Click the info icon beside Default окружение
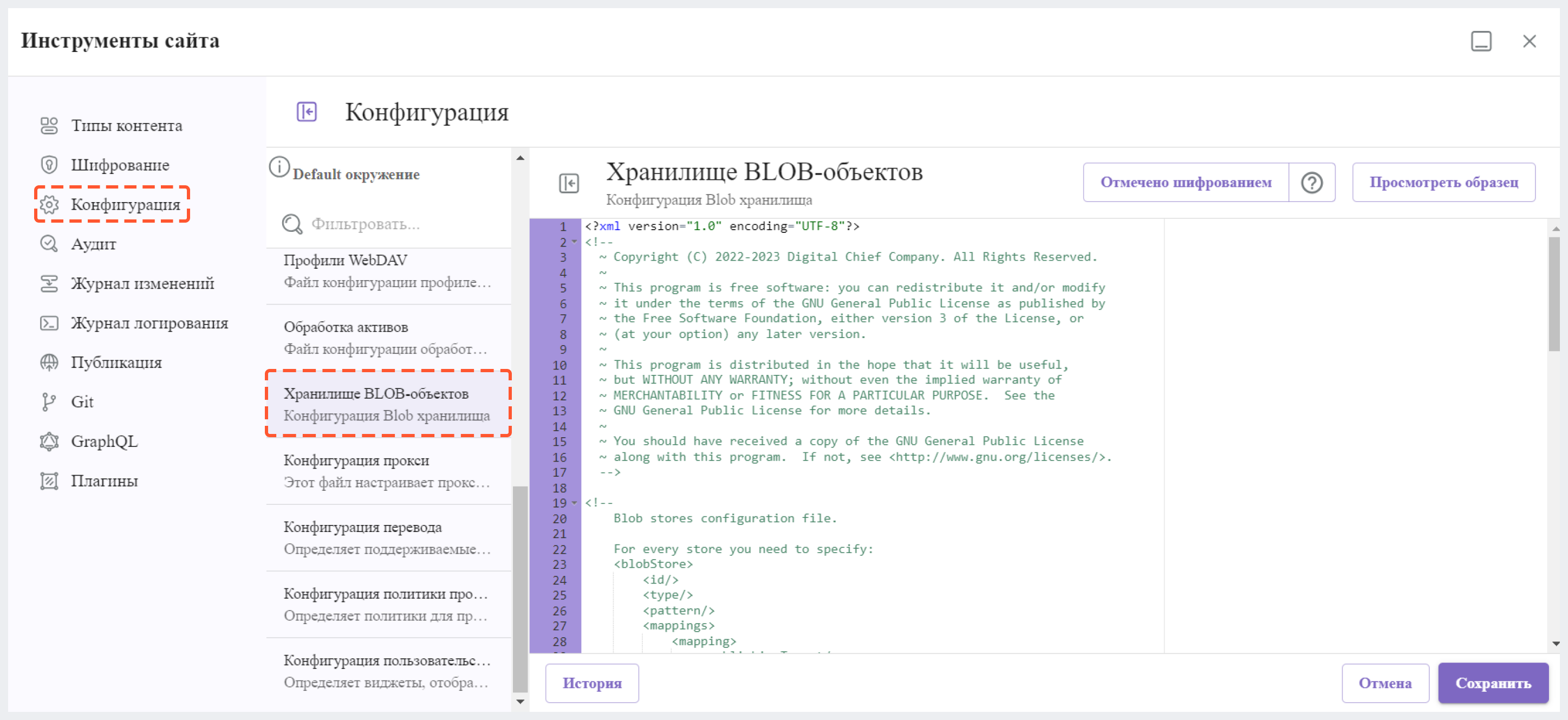The height and width of the screenshot is (720, 1568). [279, 167]
